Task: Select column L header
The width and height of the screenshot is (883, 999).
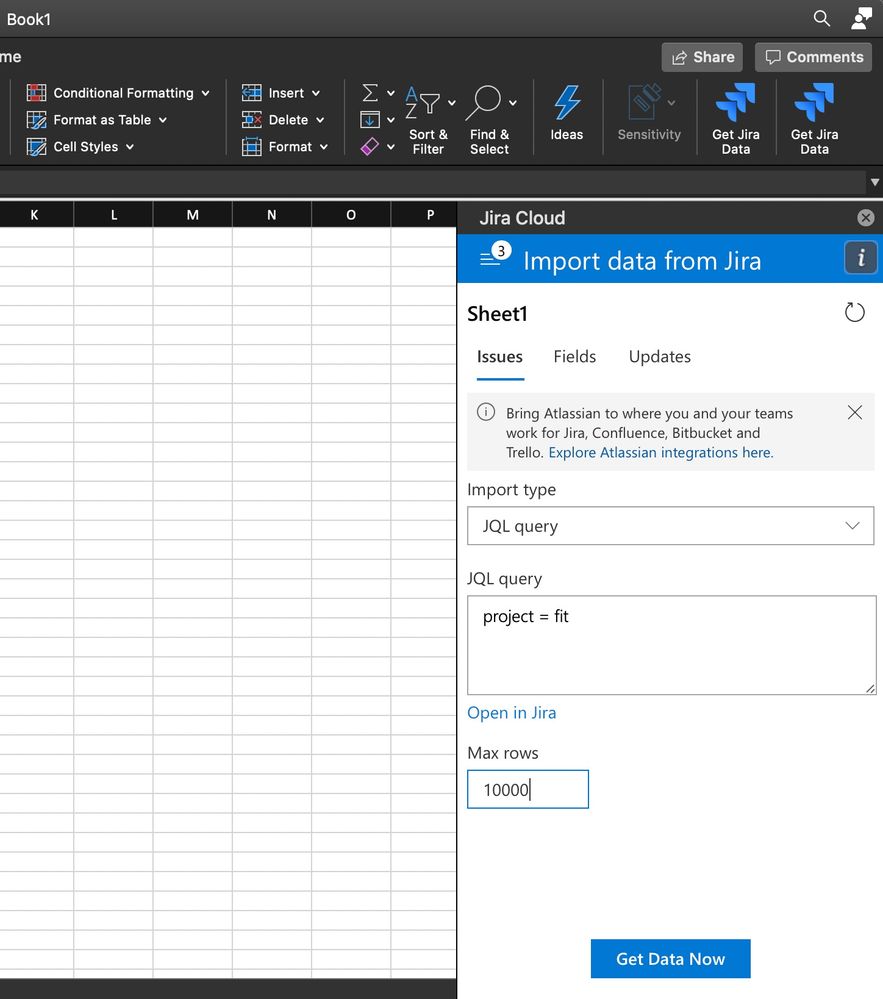Action: pyautogui.click(x=114, y=215)
